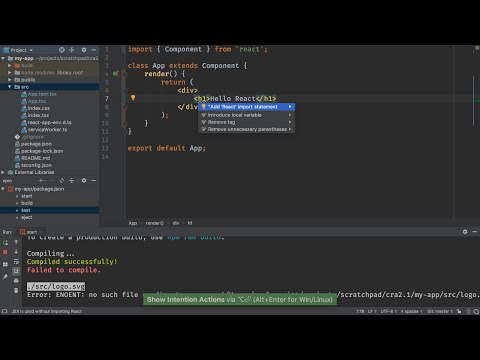Click the add (plus) icon in npm panel
This screenshot has height=360, width=480.
pos(42,180)
